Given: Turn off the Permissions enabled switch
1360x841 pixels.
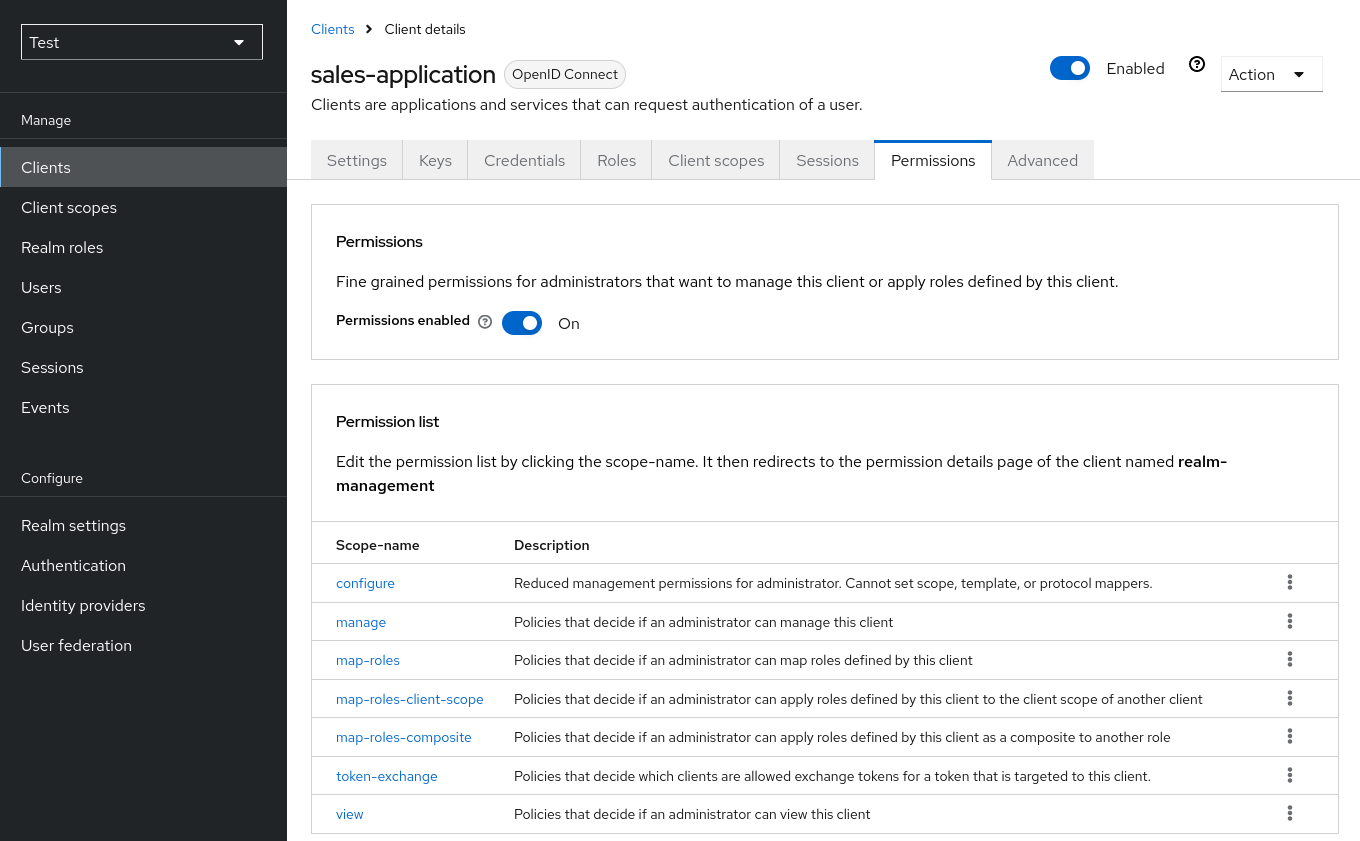Looking at the screenshot, I should pyautogui.click(x=521, y=322).
